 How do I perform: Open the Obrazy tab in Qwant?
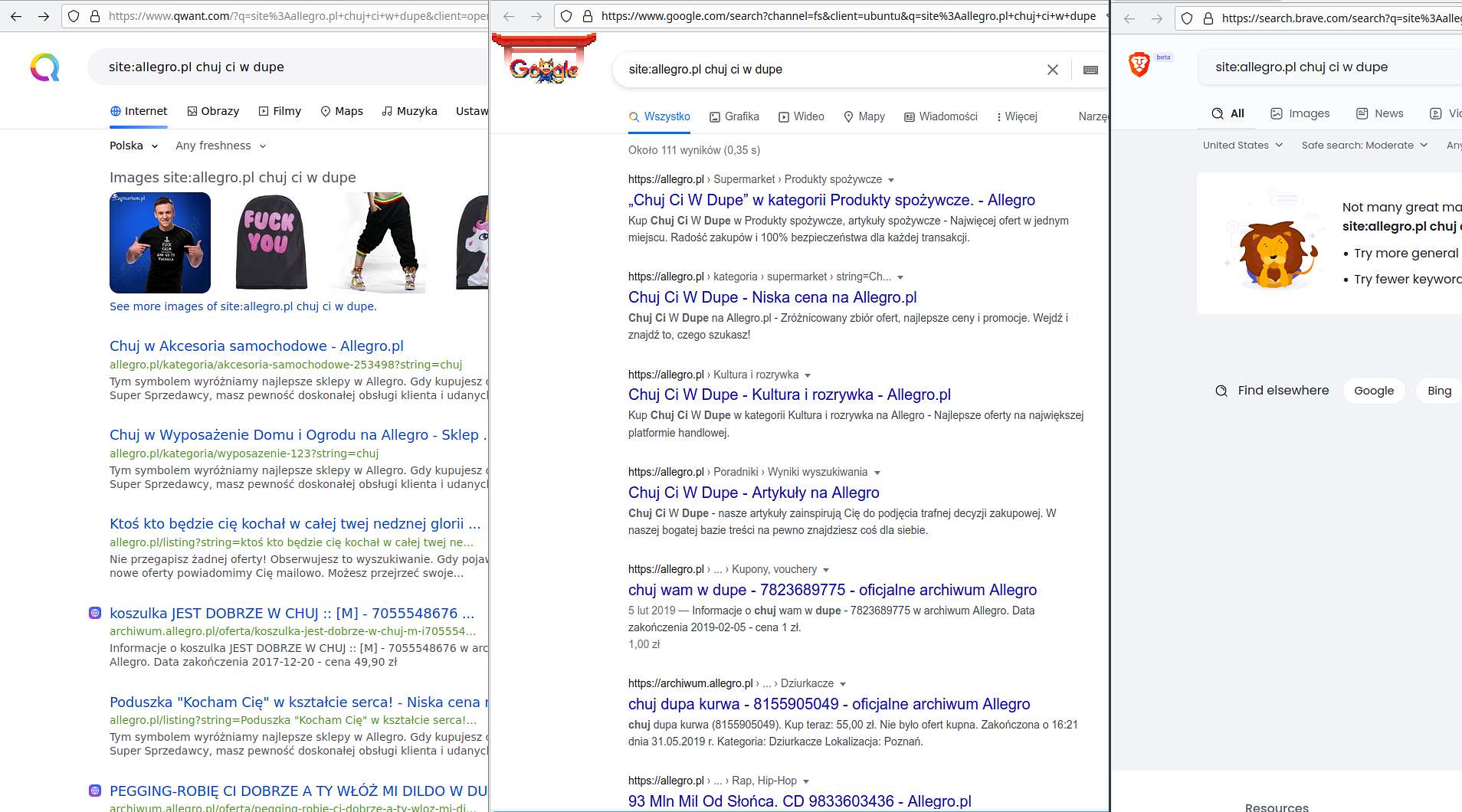click(x=213, y=111)
